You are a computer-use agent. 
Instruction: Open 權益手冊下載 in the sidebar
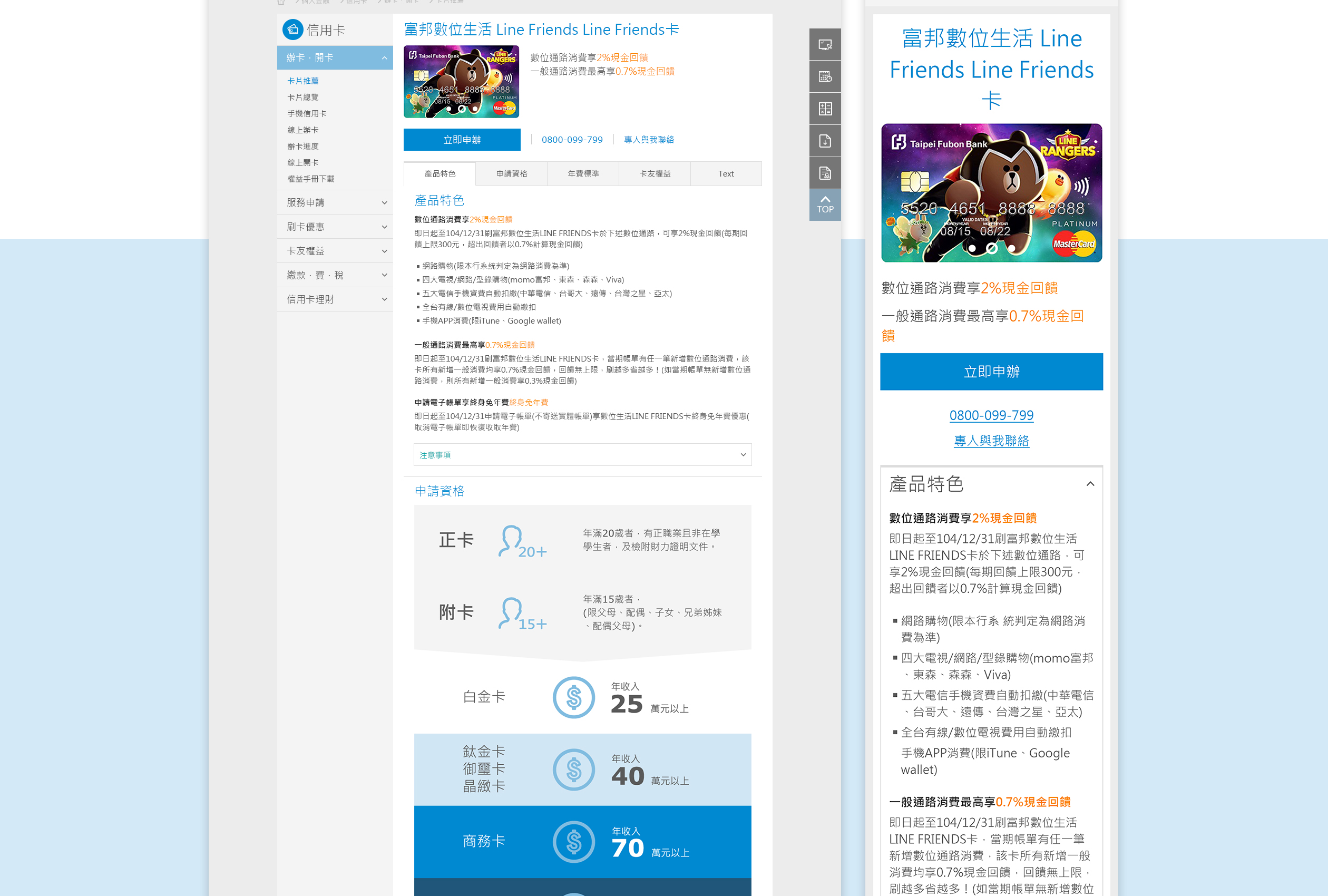pos(311,179)
